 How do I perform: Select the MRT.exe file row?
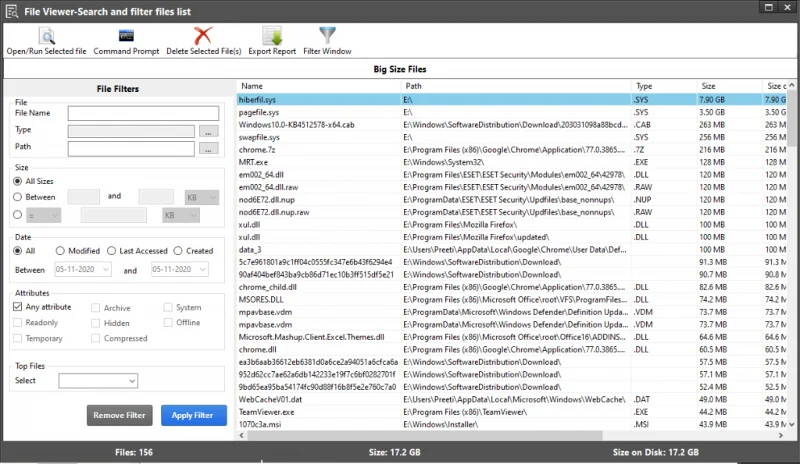pyautogui.click(x=512, y=162)
